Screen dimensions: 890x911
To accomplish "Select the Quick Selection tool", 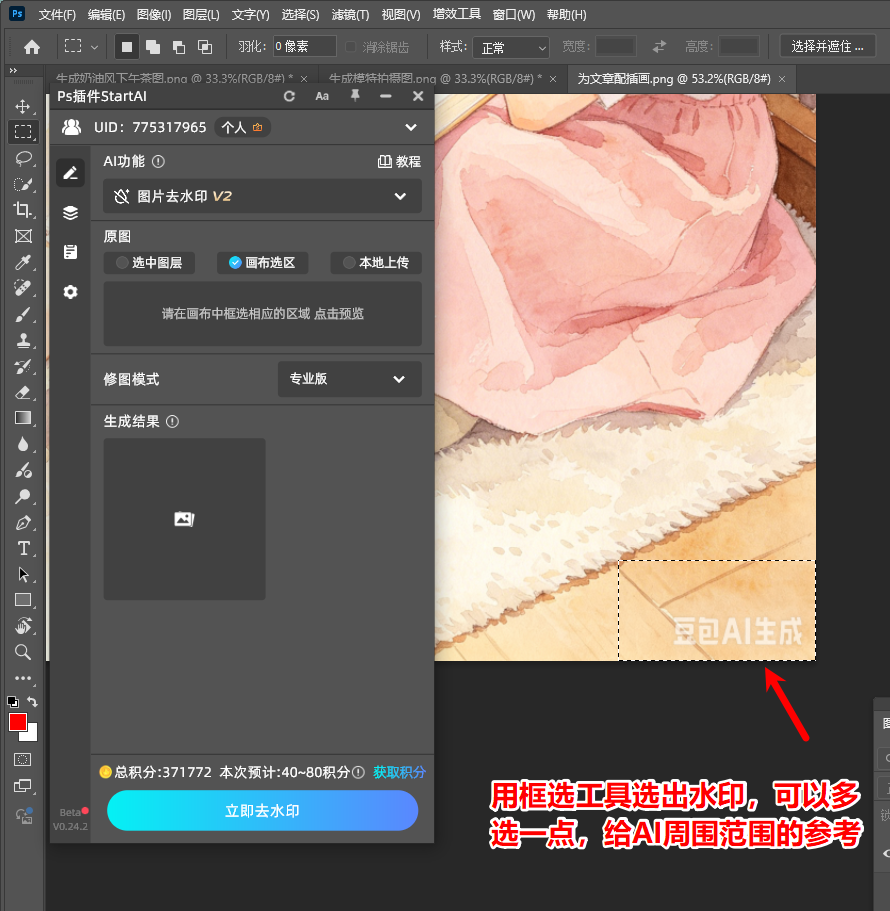I will pyautogui.click(x=23, y=184).
